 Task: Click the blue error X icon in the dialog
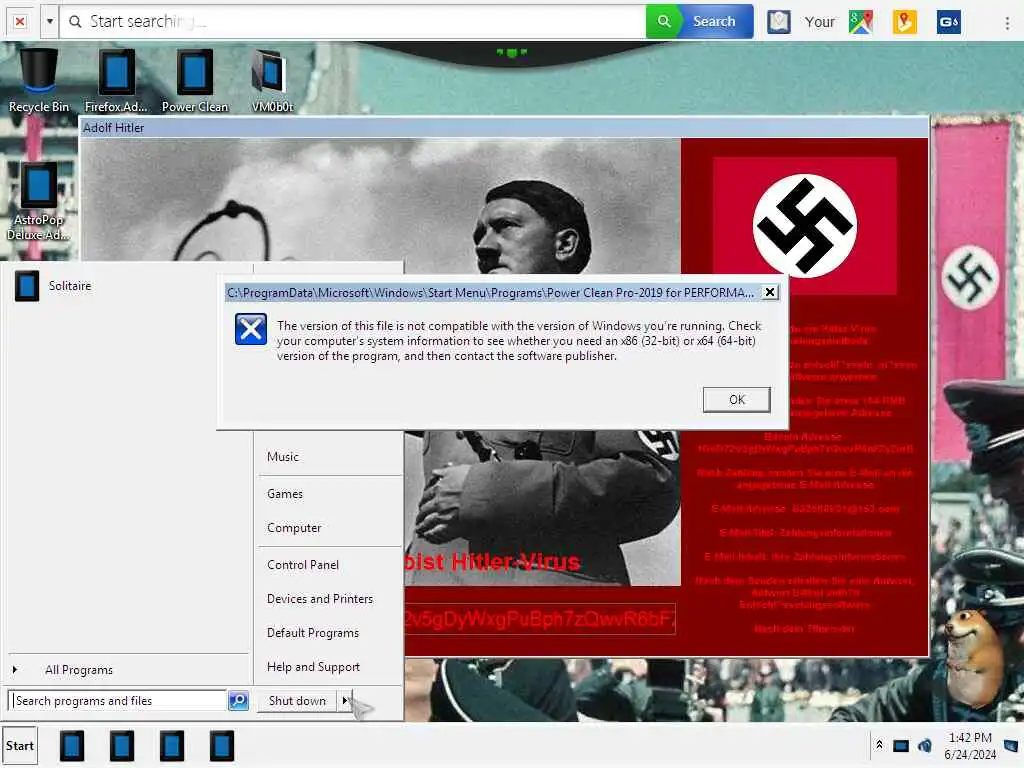(x=251, y=328)
